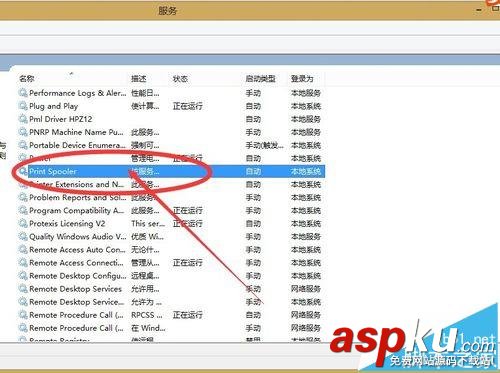Click 正在运行 status in the RPCSS row

(x=188, y=315)
